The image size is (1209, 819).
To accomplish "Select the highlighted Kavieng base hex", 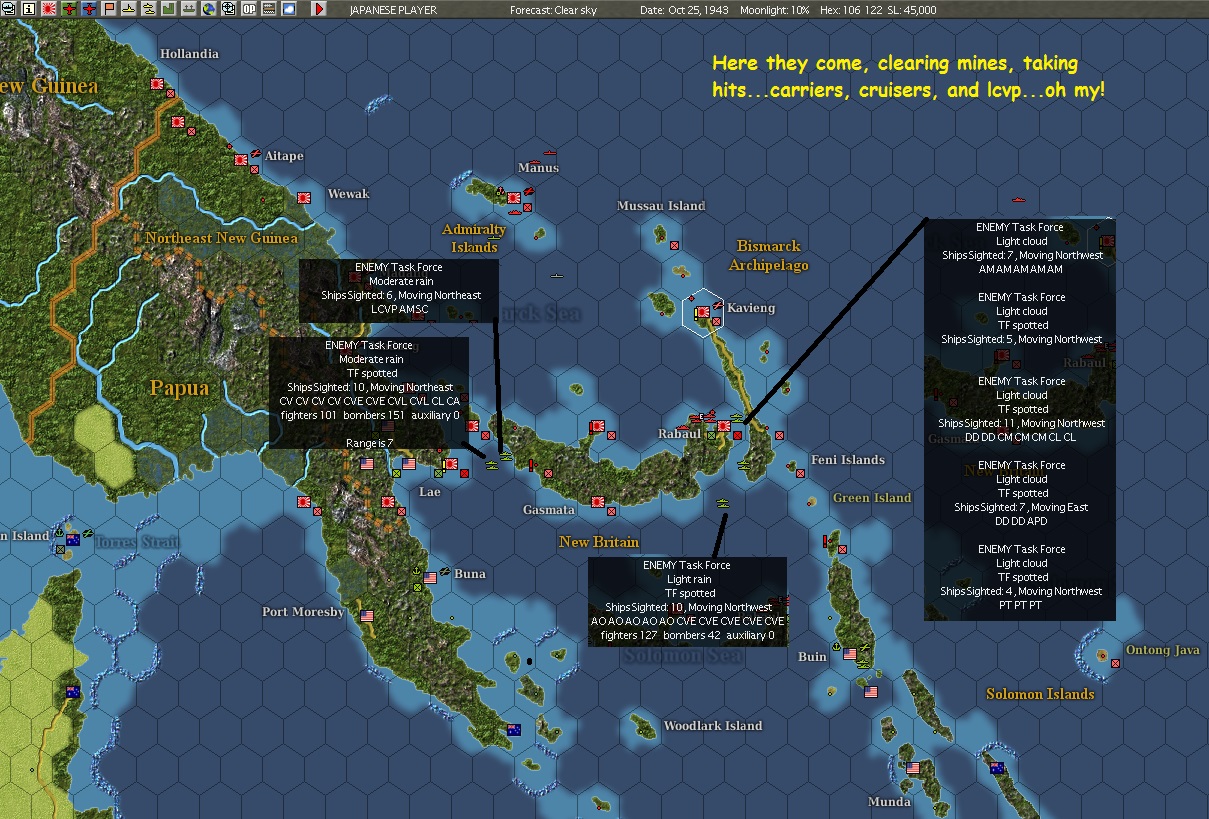I will point(703,313).
